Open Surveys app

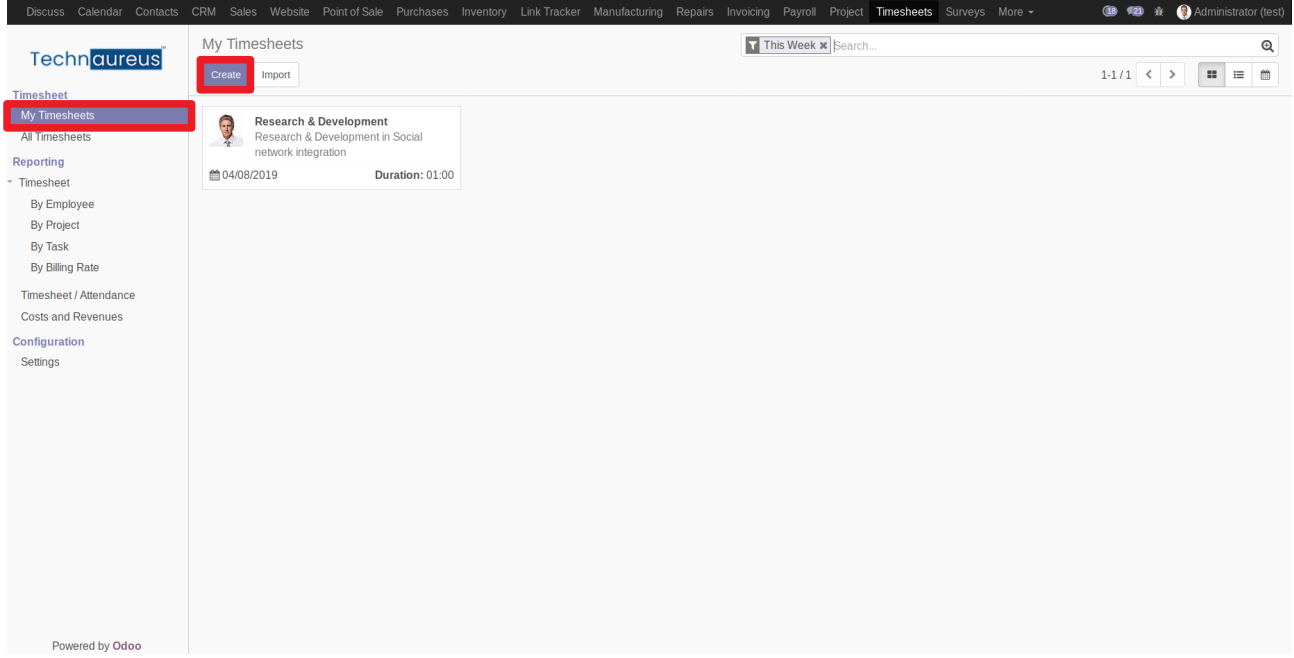tap(965, 12)
